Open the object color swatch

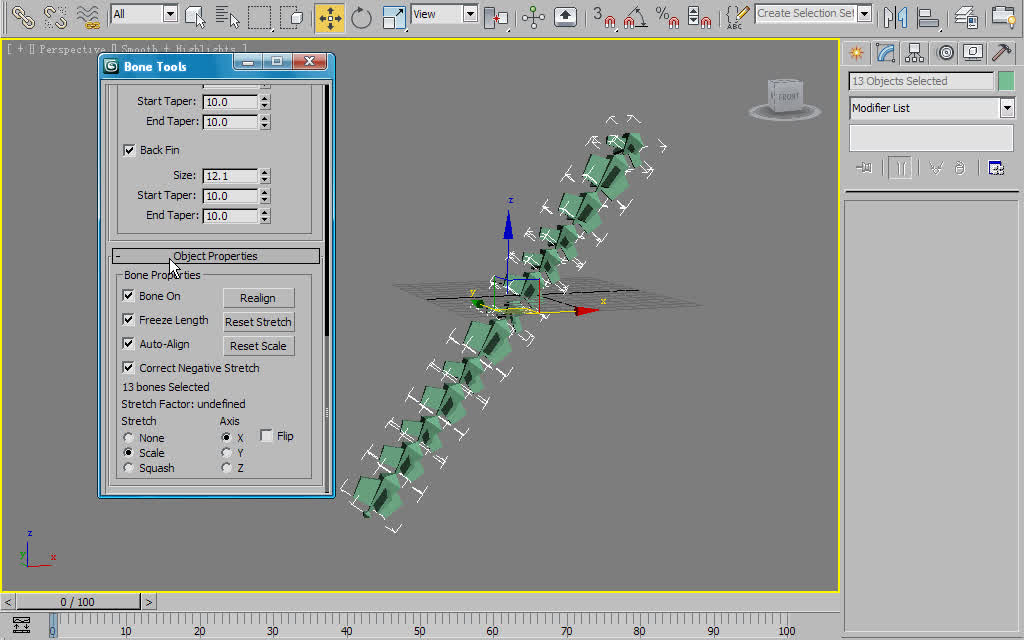tap(1006, 81)
